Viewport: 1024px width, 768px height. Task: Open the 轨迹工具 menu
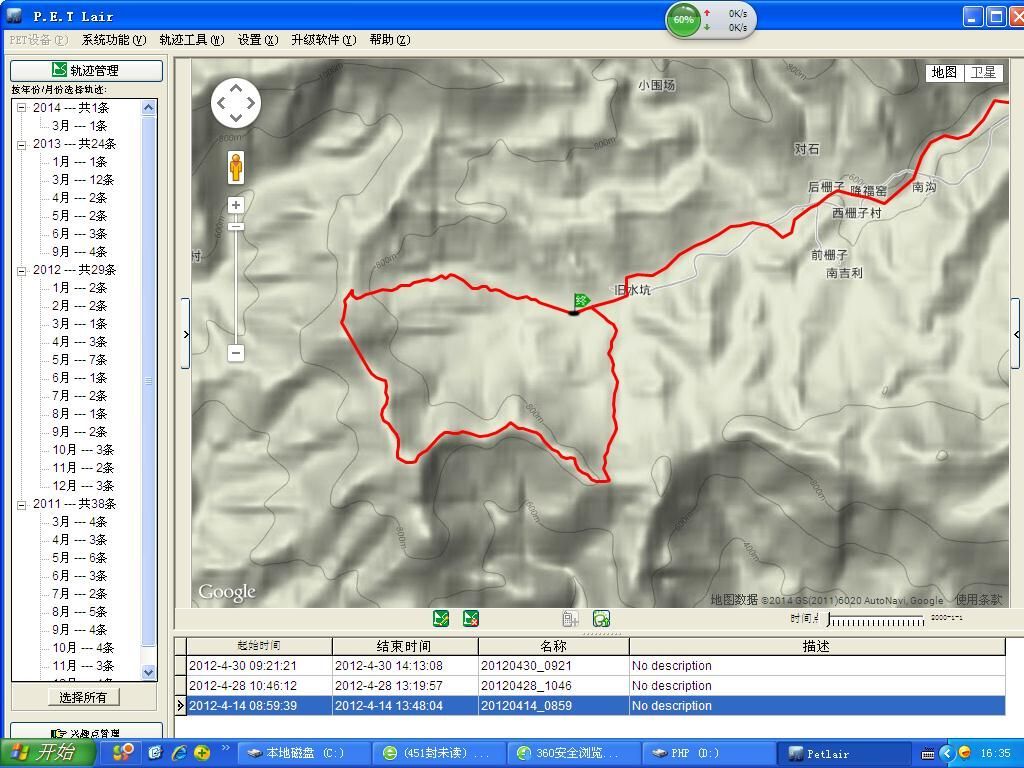(x=191, y=40)
